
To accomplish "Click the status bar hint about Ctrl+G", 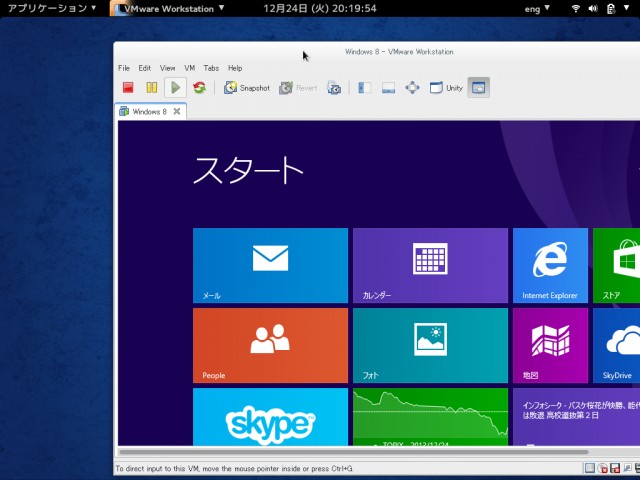I will point(234,469).
